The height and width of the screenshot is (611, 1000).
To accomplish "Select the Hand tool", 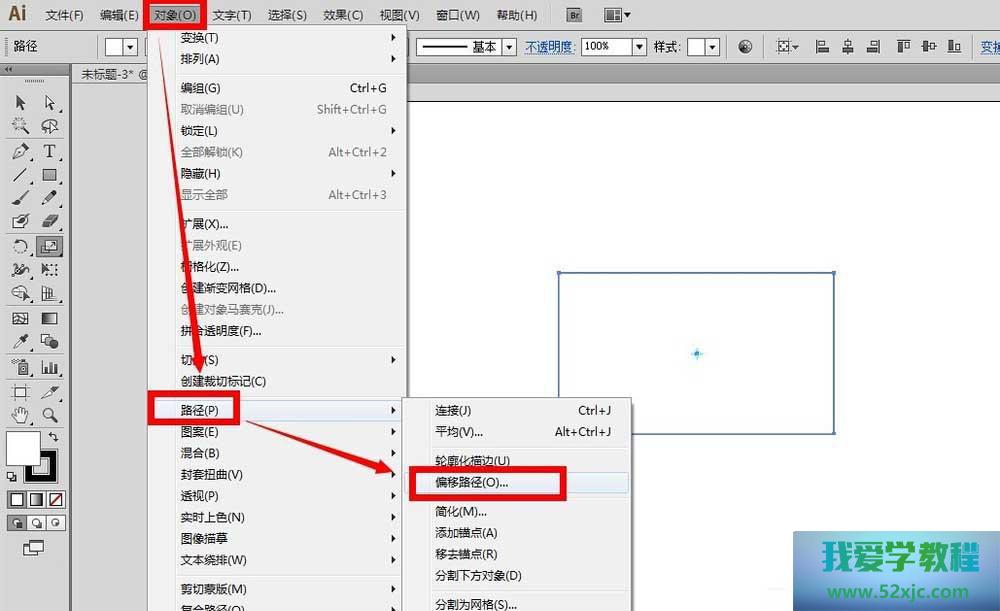I will point(20,415).
